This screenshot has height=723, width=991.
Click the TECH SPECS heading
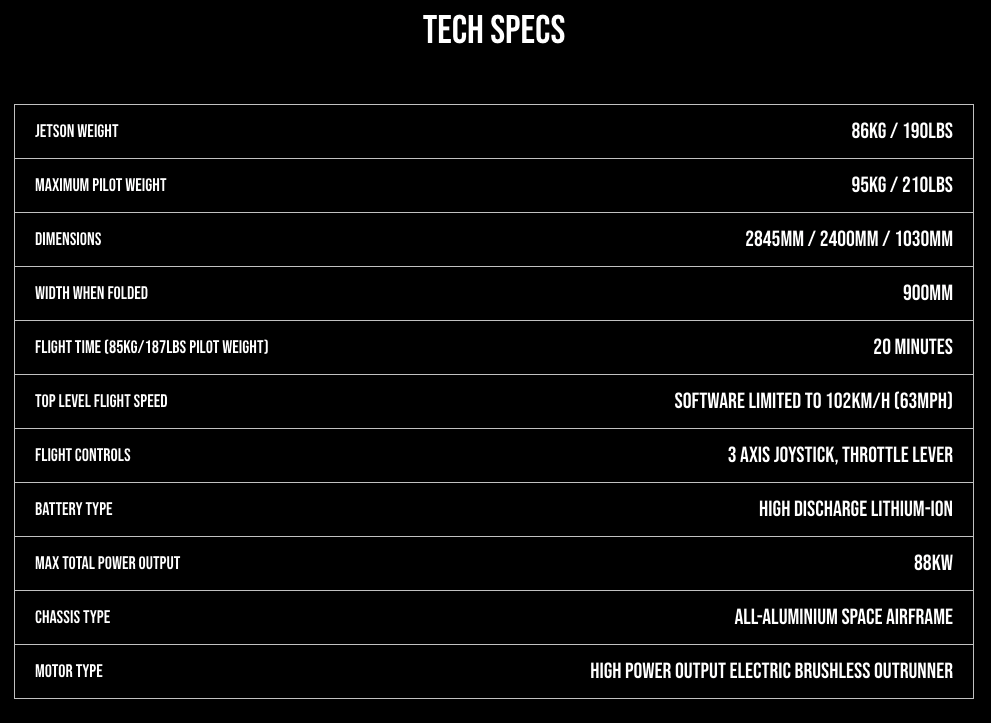[x=494, y=30]
